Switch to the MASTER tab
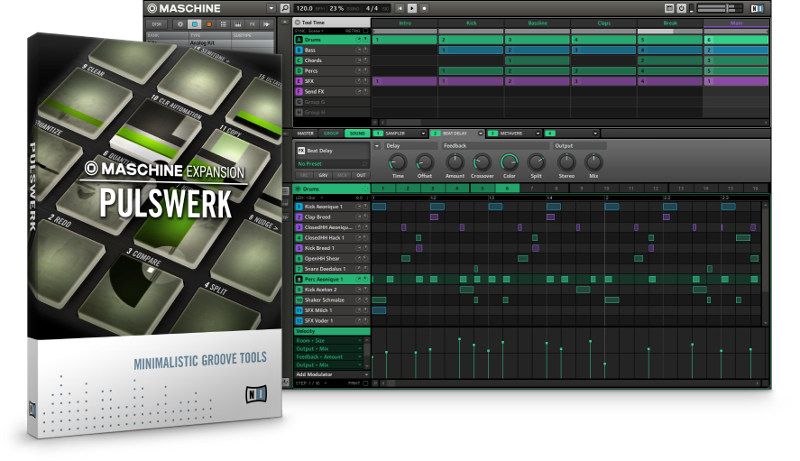This screenshot has width=800, height=461. pyautogui.click(x=305, y=133)
